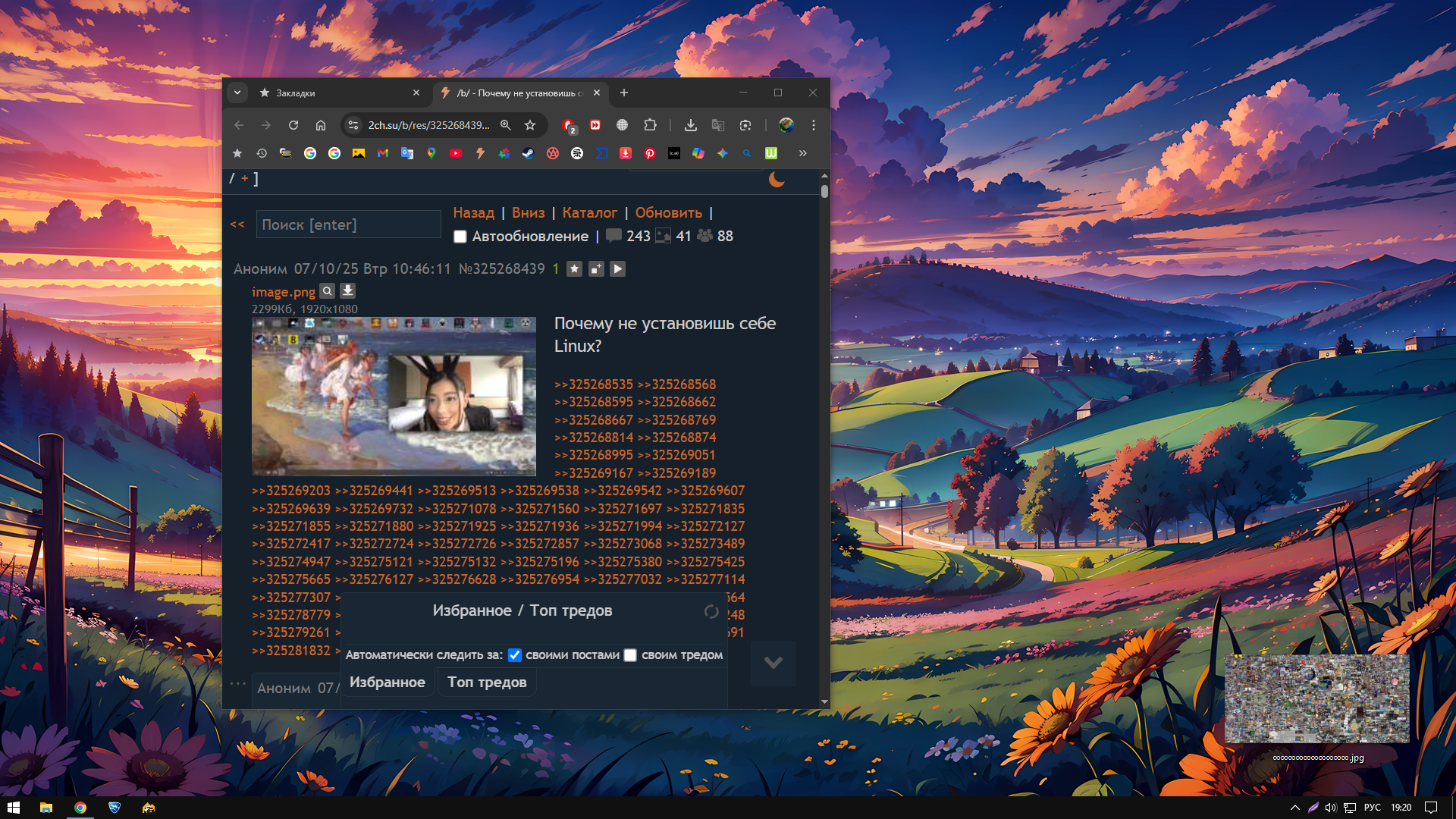Expand the hidden bookmarks overflow chevron
This screenshot has width=1456, height=819.
[802, 153]
